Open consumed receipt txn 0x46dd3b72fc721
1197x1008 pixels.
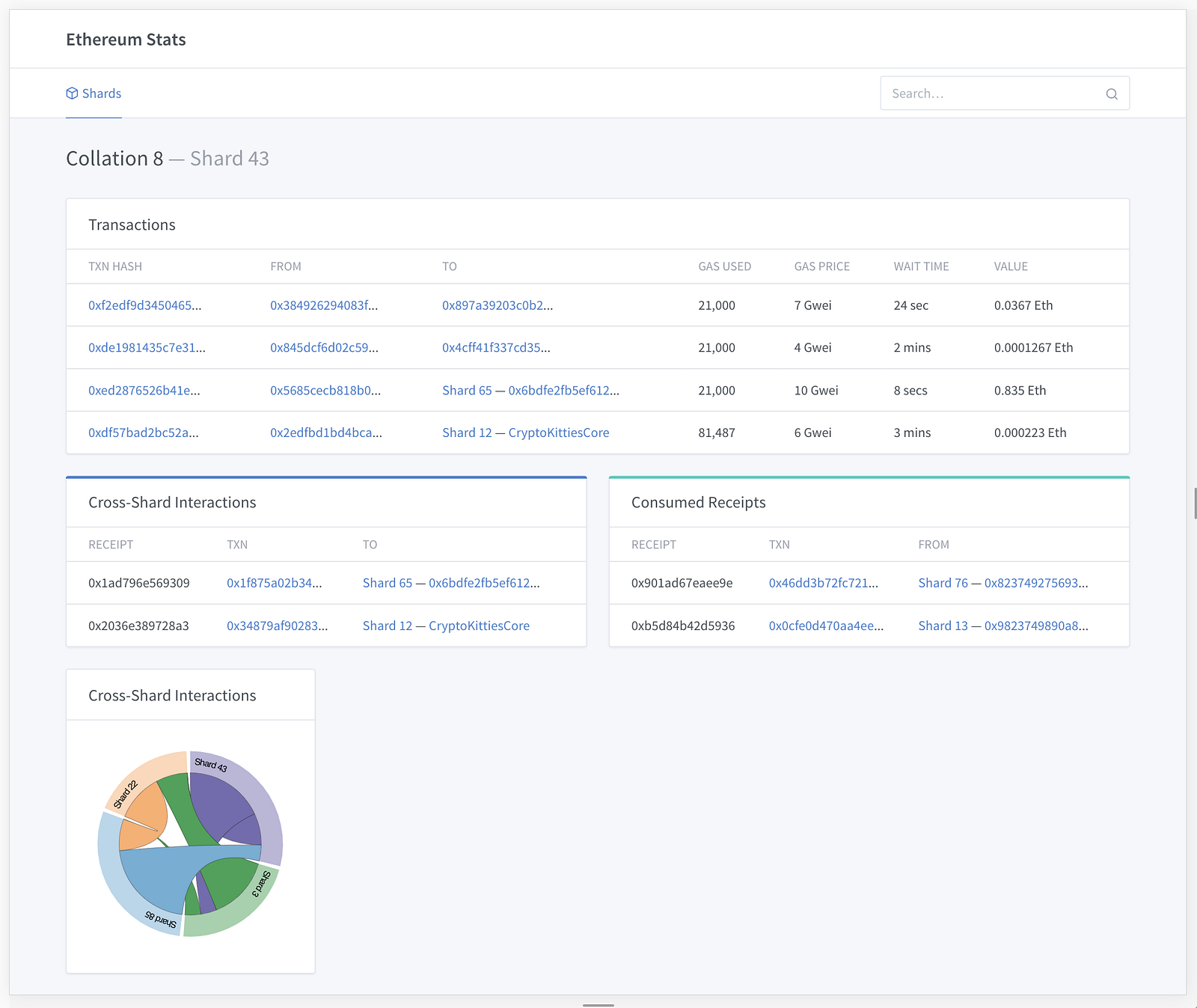[x=824, y=583]
